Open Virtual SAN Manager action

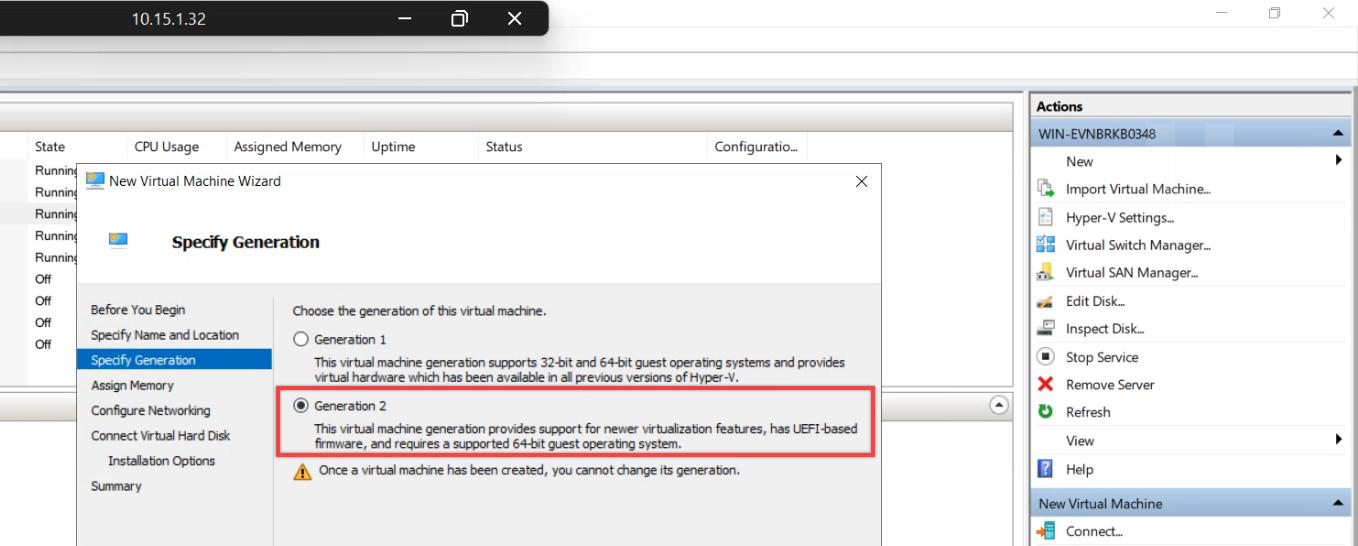pyautogui.click(x=1132, y=272)
